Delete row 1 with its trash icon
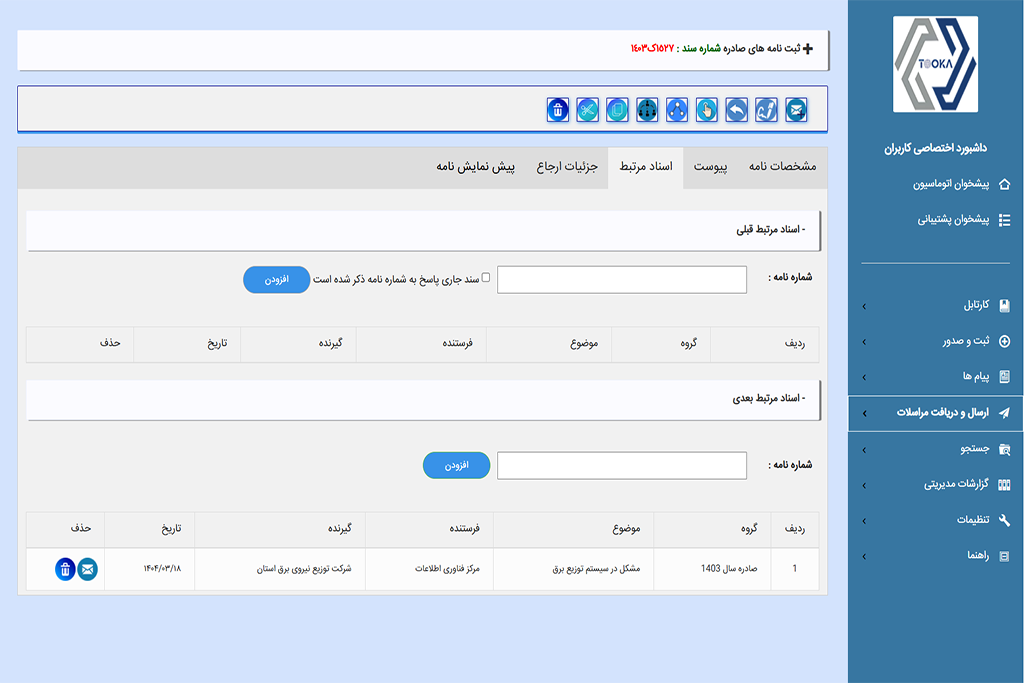The width and height of the screenshot is (1024, 683). tap(65, 570)
